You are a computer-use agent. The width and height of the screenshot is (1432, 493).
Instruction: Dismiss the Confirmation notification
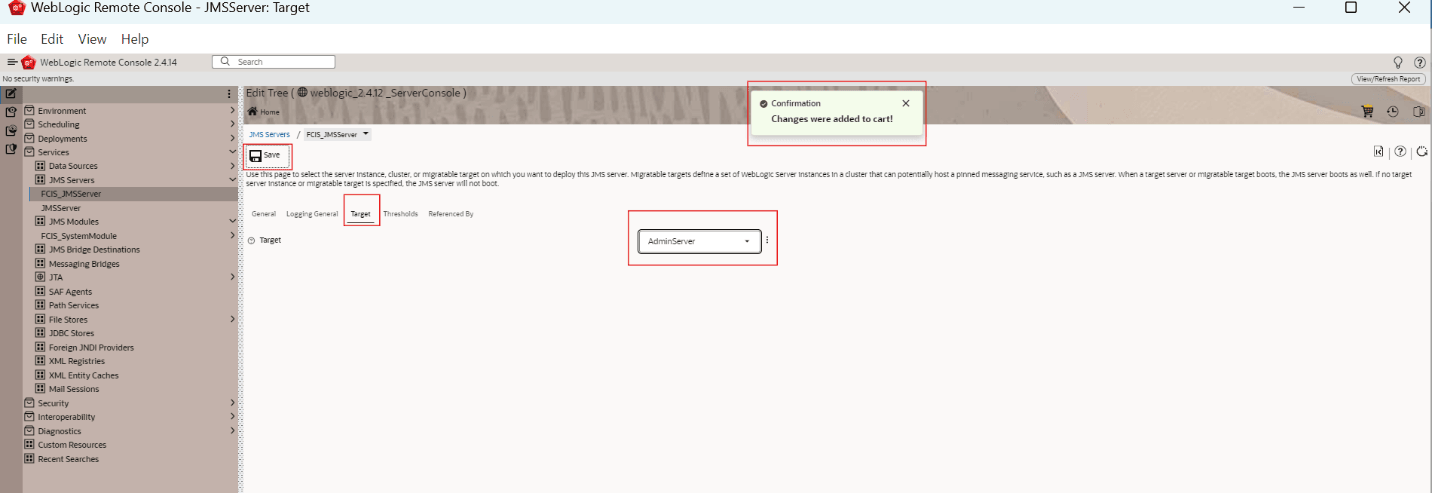(x=906, y=103)
